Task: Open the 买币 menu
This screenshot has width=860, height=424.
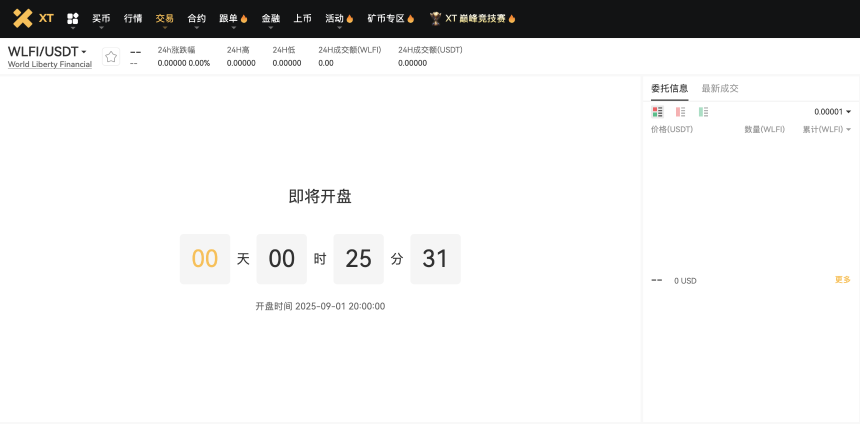Action: (x=101, y=18)
